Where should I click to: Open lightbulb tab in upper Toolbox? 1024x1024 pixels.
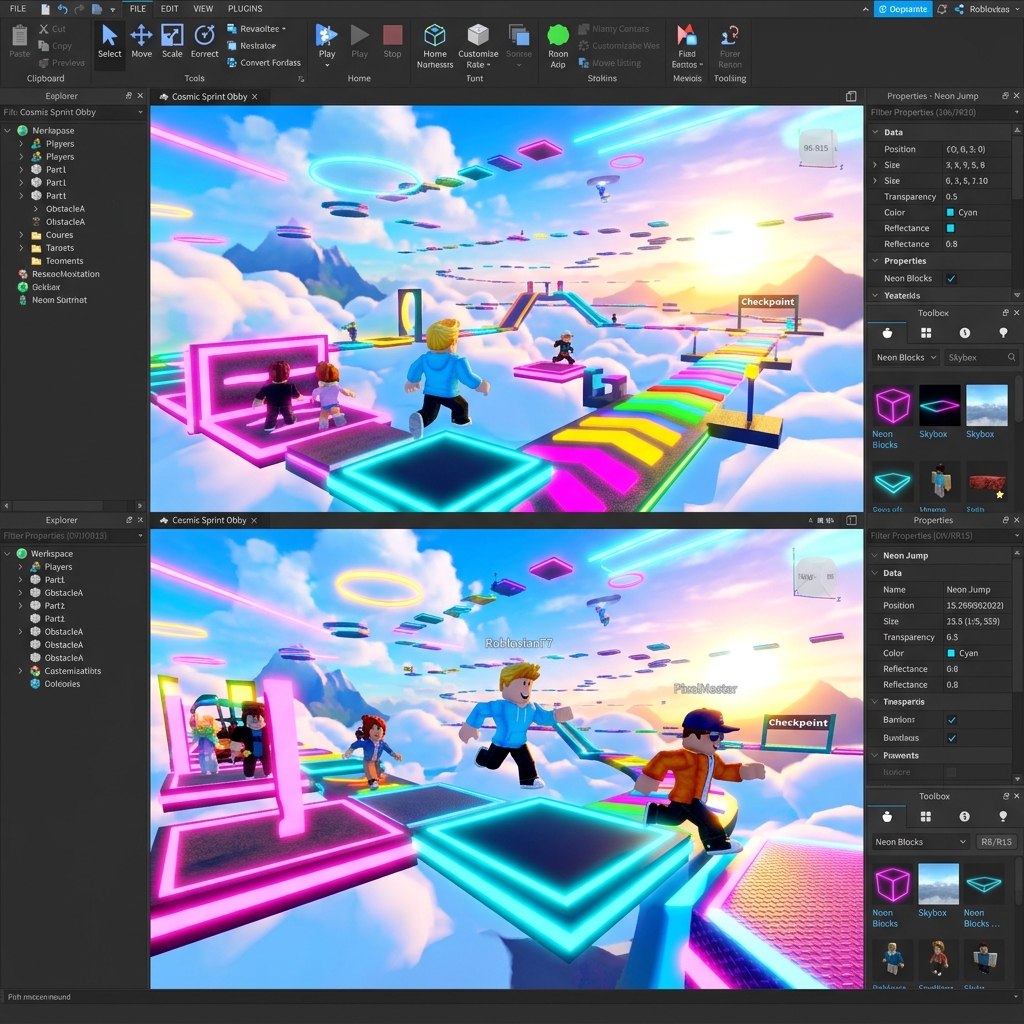click(1003, 334)
